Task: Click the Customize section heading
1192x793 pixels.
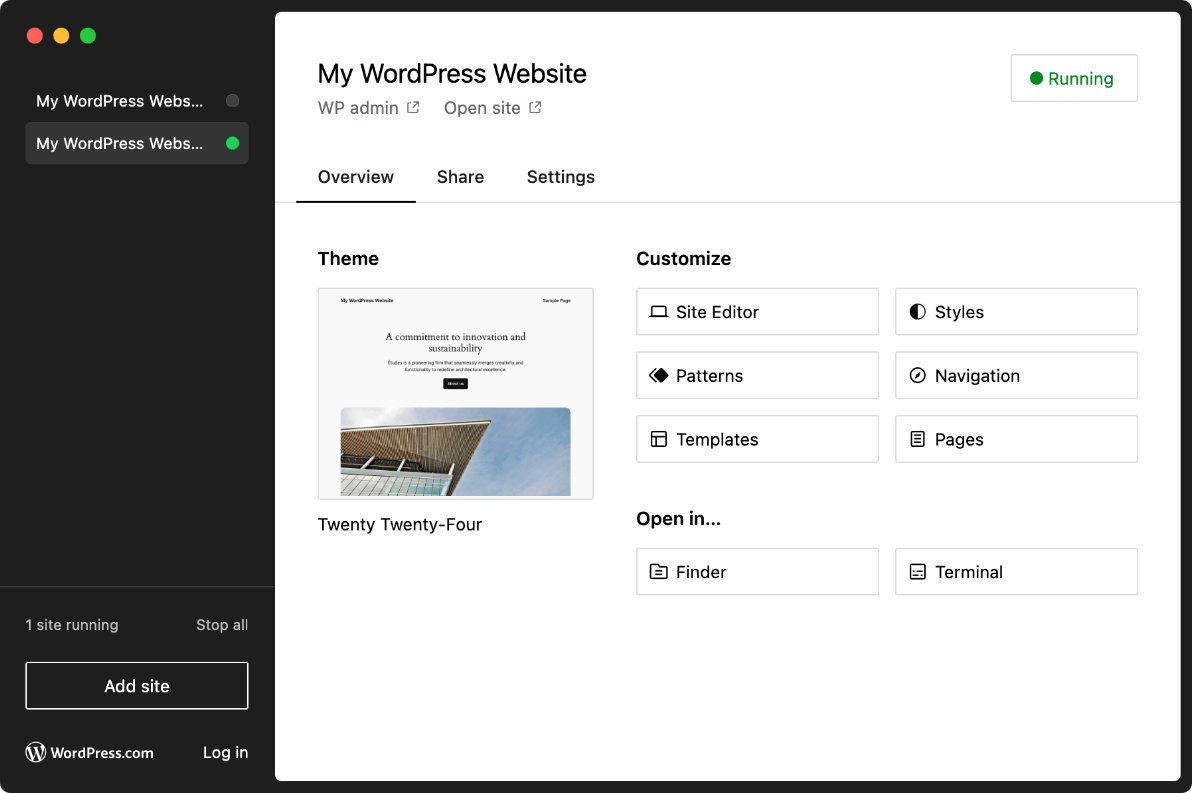Action: [683, 259]
